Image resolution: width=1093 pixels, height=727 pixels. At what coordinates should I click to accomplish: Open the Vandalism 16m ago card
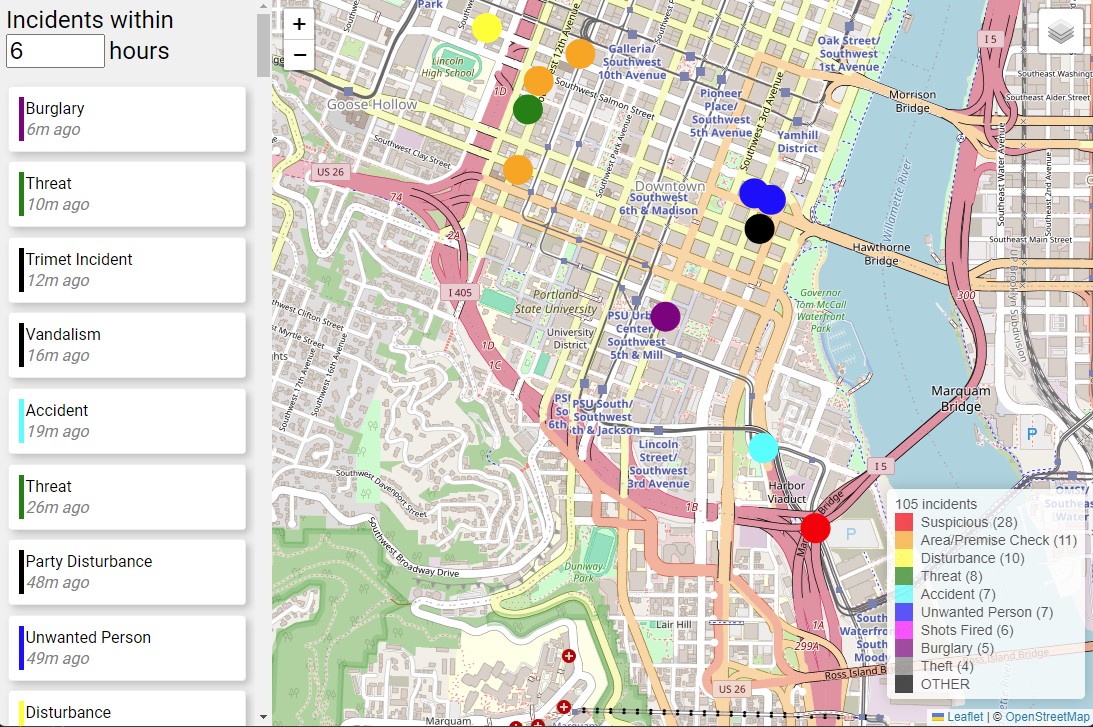[127, 345]
